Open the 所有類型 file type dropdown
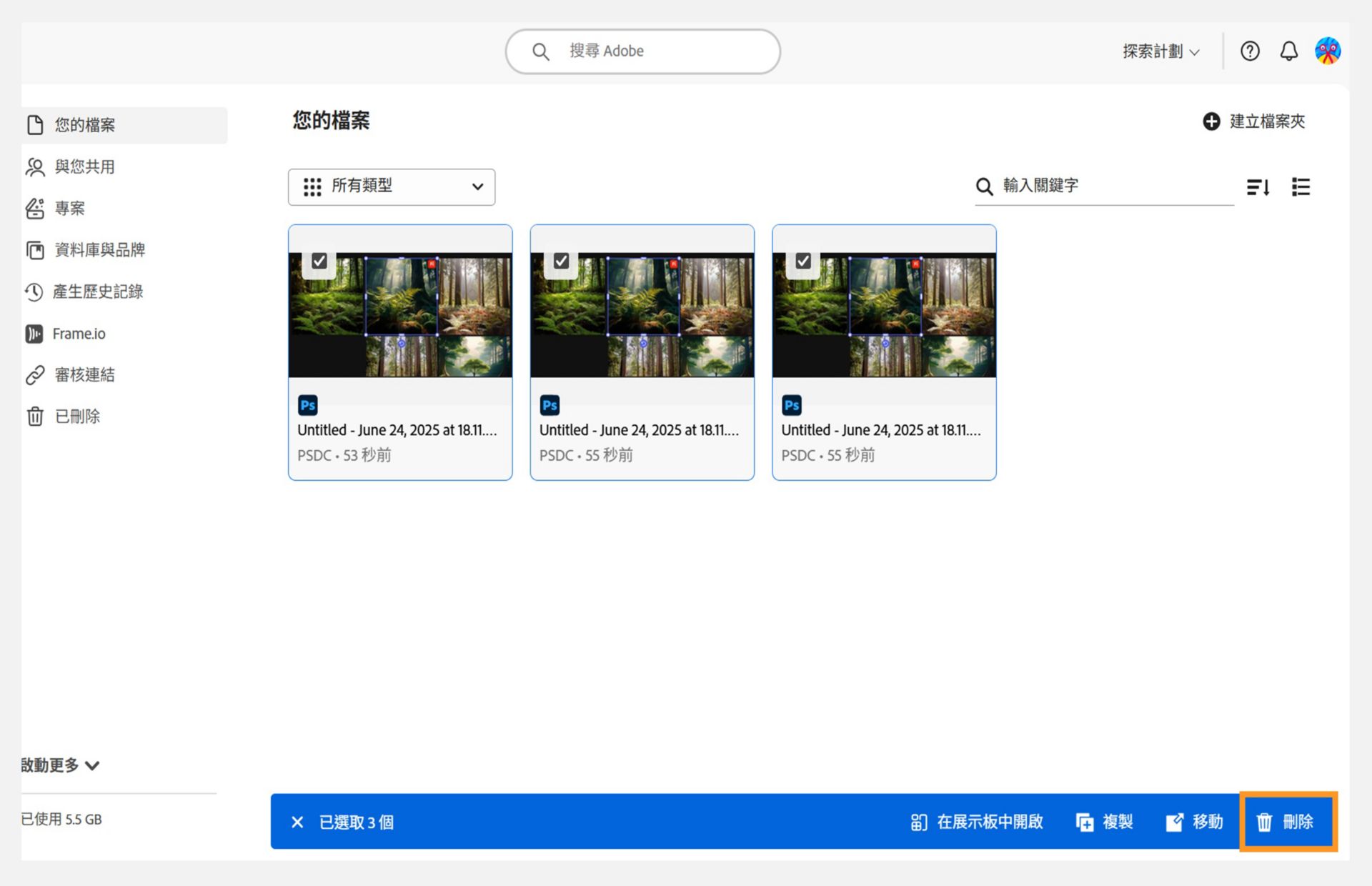This screenshot has height=886, width=1372. tap(392, 187)
